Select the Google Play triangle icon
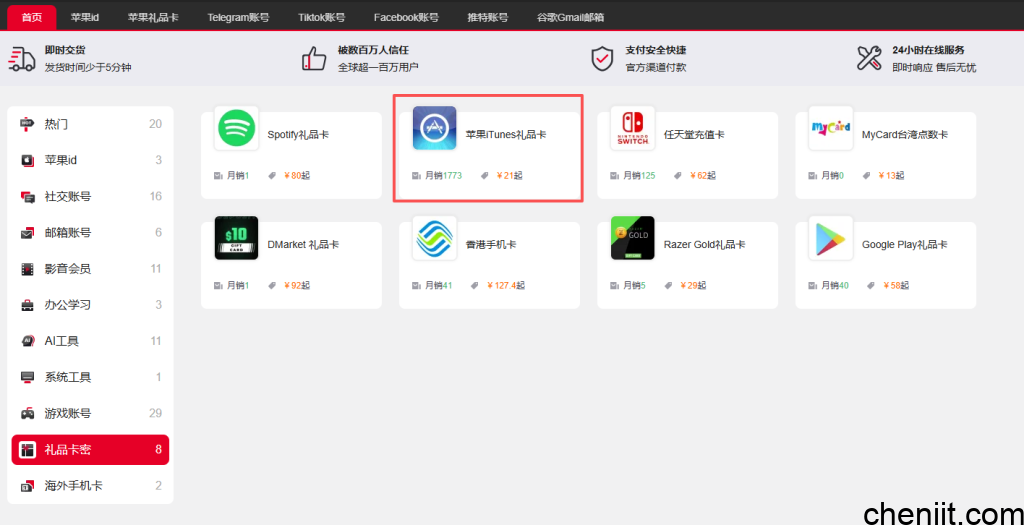The width and height of the screenshot is (1024, 525). tap(830, 238)
